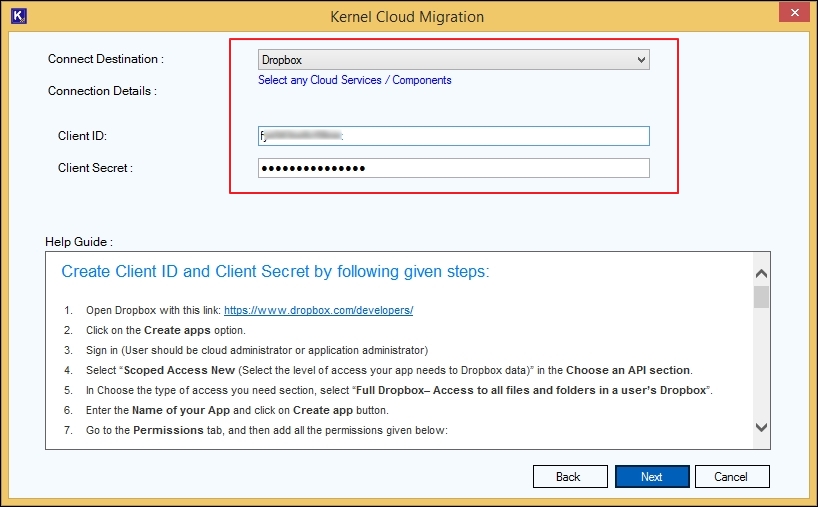818x507 pixels.
Task: Click the Cancel button
Action: click(732, 477)
